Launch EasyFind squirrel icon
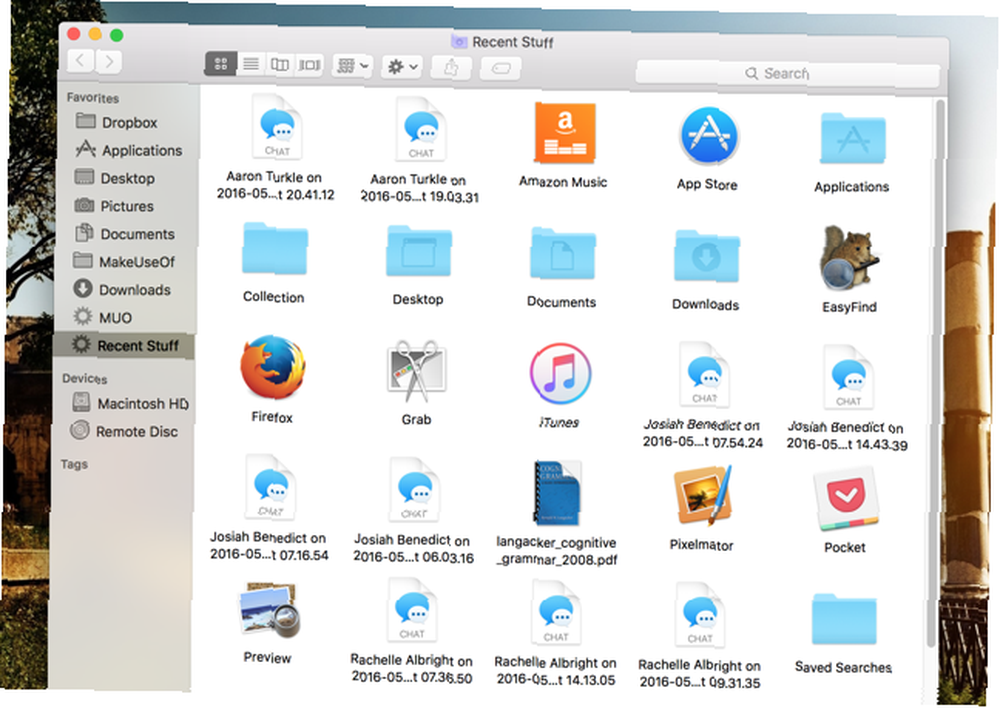Screen dimensions: 1000x708 coord(850,259)
